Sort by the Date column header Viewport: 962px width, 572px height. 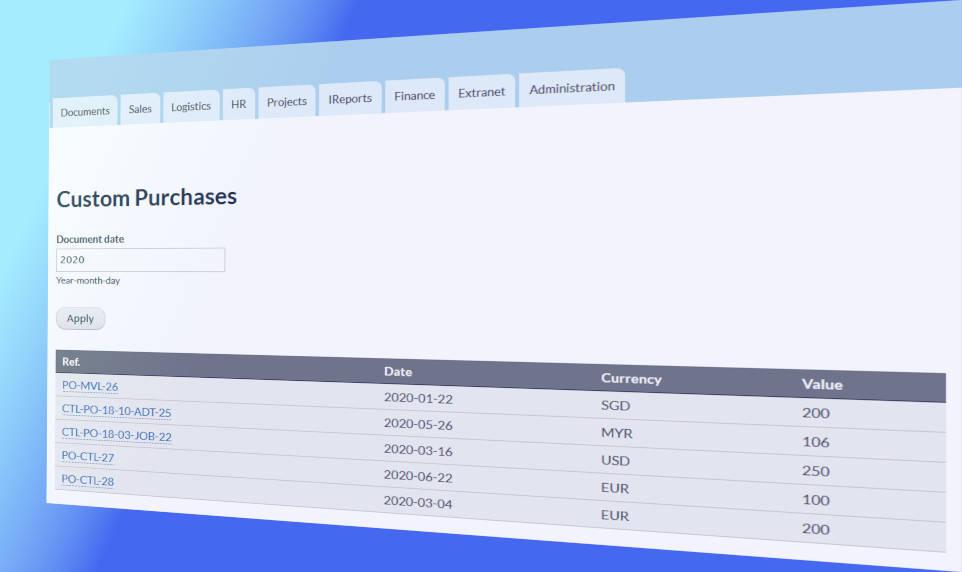[x=398, y=371]
